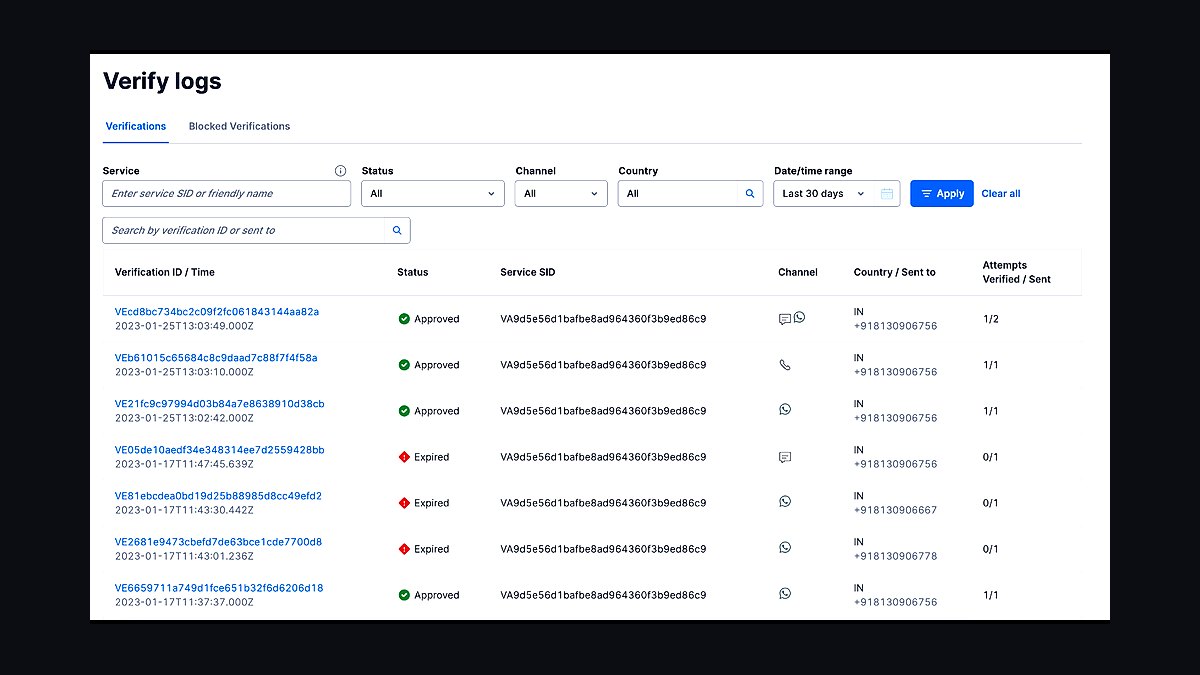Click green Approved check icon for VE21fc9c97
Viewport: 1200px width, 675px height.
click(404, 411)
